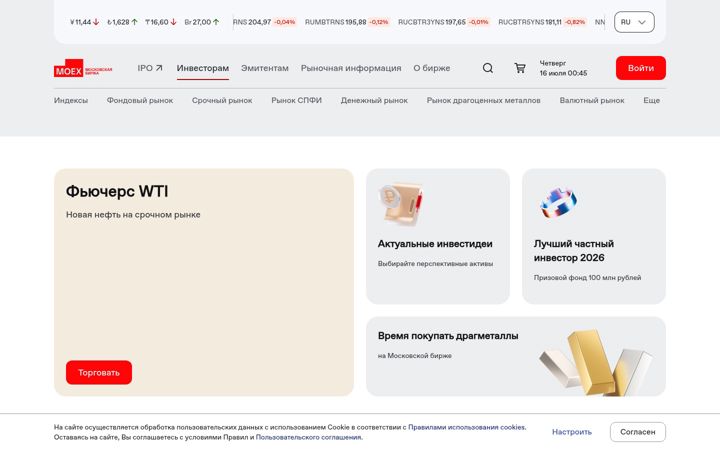Click the yuan rate 11,44 ticker
Image resolution: width=720 pixels, height=450 pixels.
click(84, 22)
